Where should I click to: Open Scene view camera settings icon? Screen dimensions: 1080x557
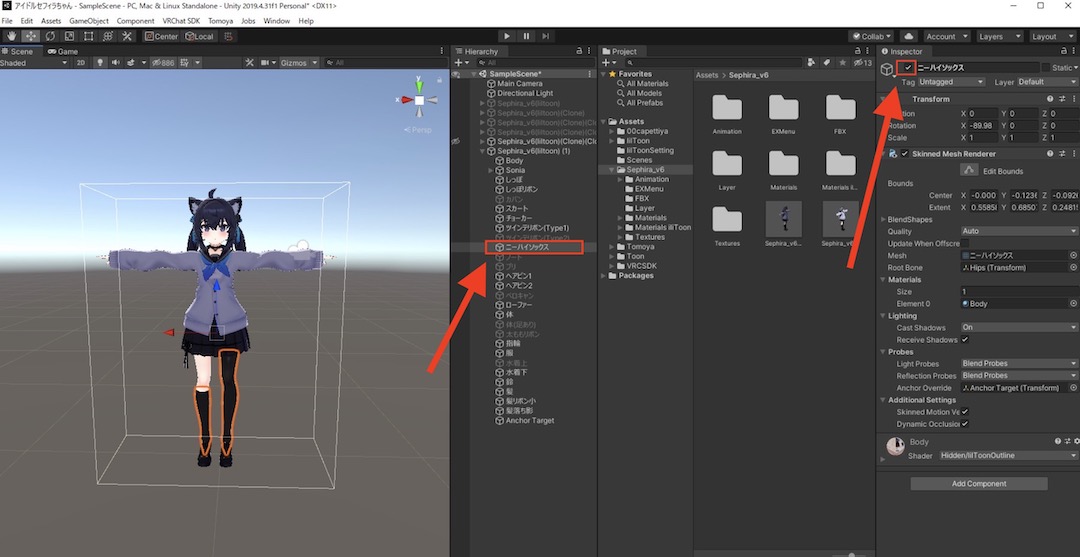(267, 63)
